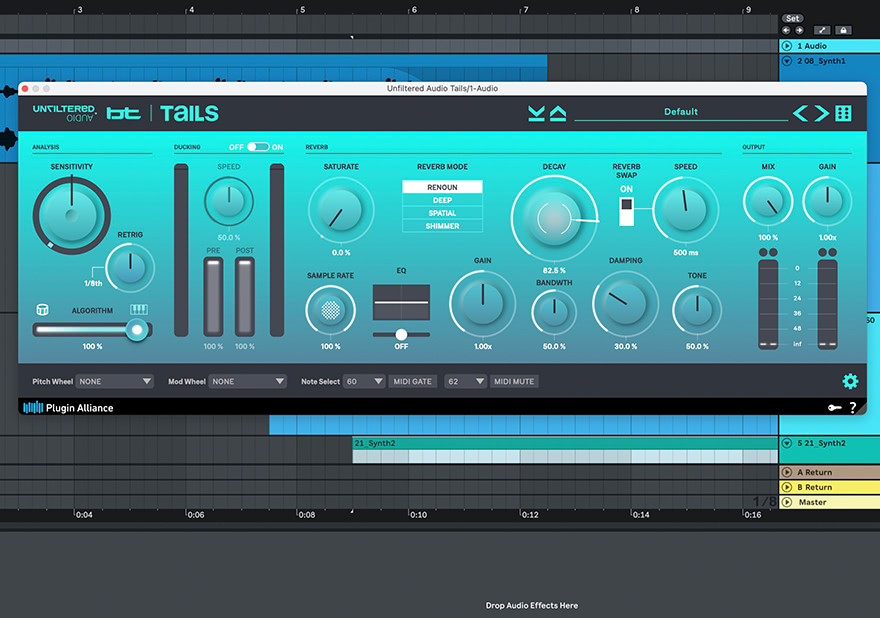Go to next preset arrow
Screen dimensions: 880x618
(x=822, y=113)
